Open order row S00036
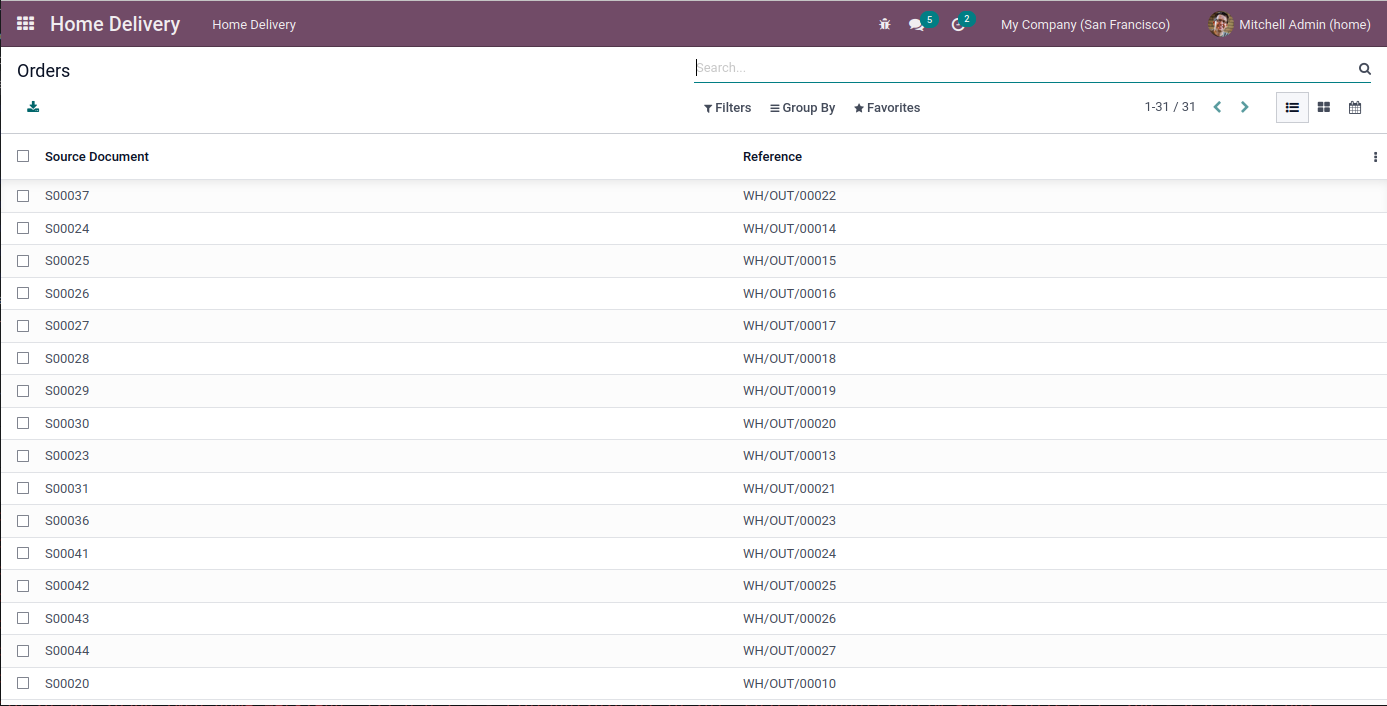This screenshot has width=1387, height=706. click(694, 521)
